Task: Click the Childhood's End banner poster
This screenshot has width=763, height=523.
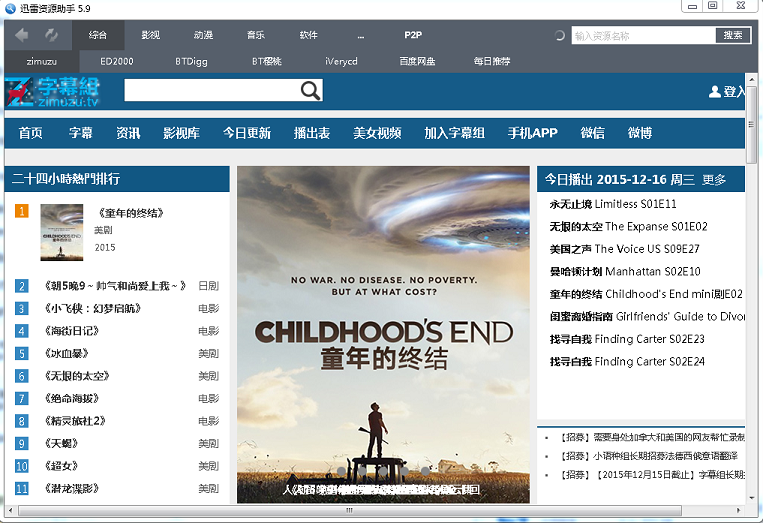Action: point(383,335)
